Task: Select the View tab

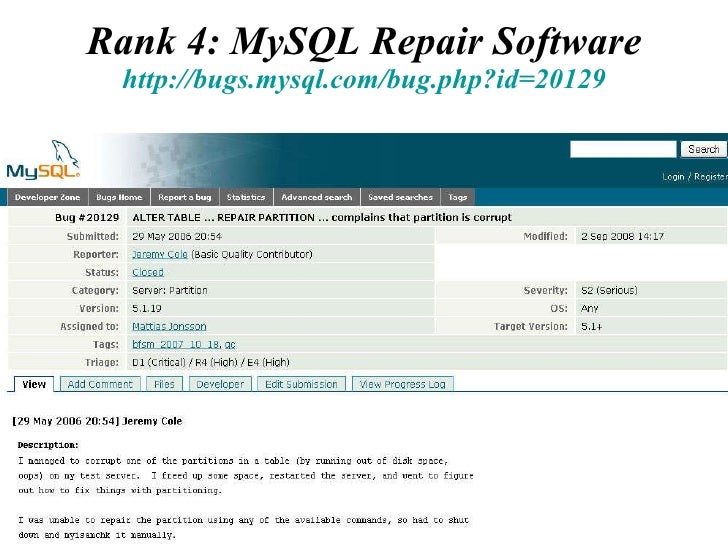Action: coord(34,384)
